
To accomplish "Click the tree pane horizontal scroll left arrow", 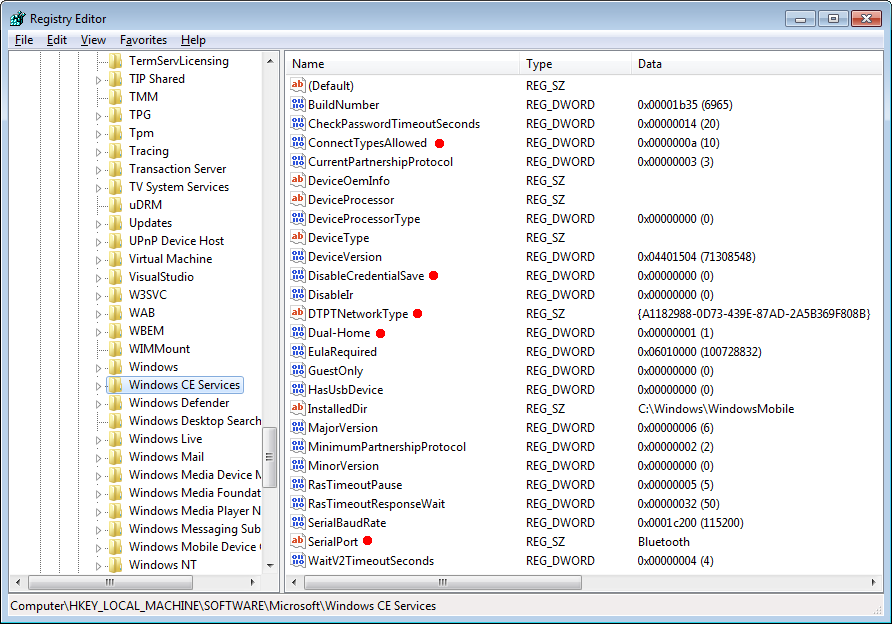I will (x=18, y=582).
